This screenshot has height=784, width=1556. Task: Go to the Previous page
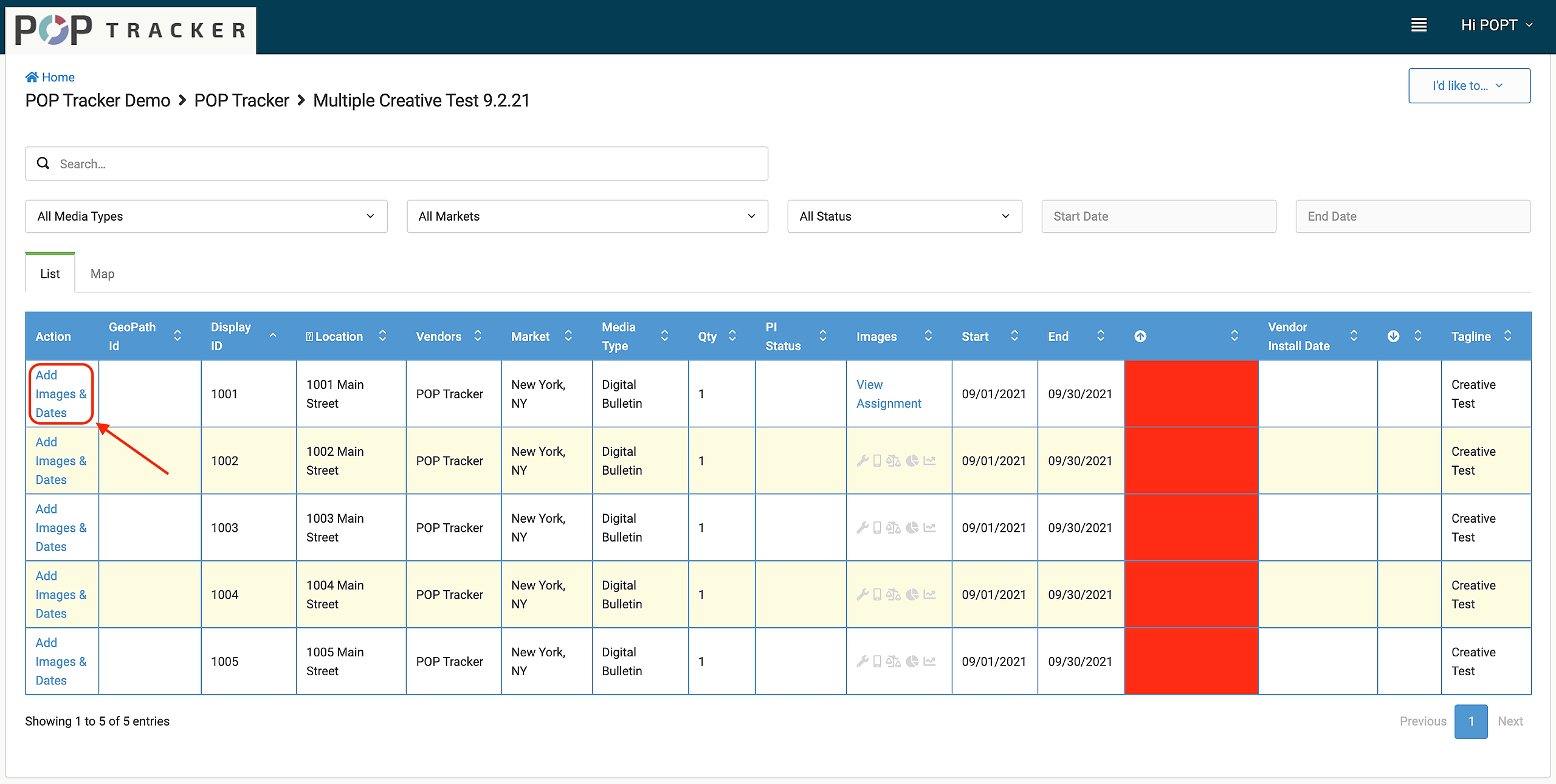click(x=1423, y=721)
